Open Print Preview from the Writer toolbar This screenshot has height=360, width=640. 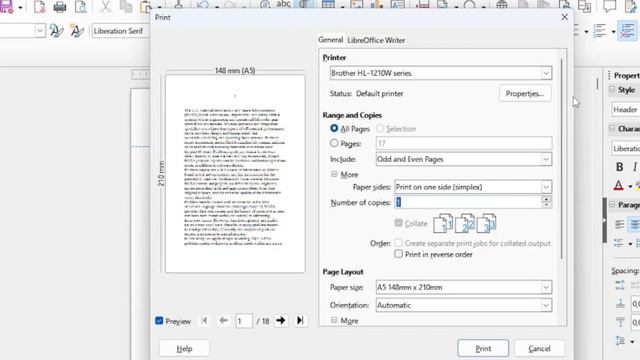pyautogui.click(x=81, y=7)
